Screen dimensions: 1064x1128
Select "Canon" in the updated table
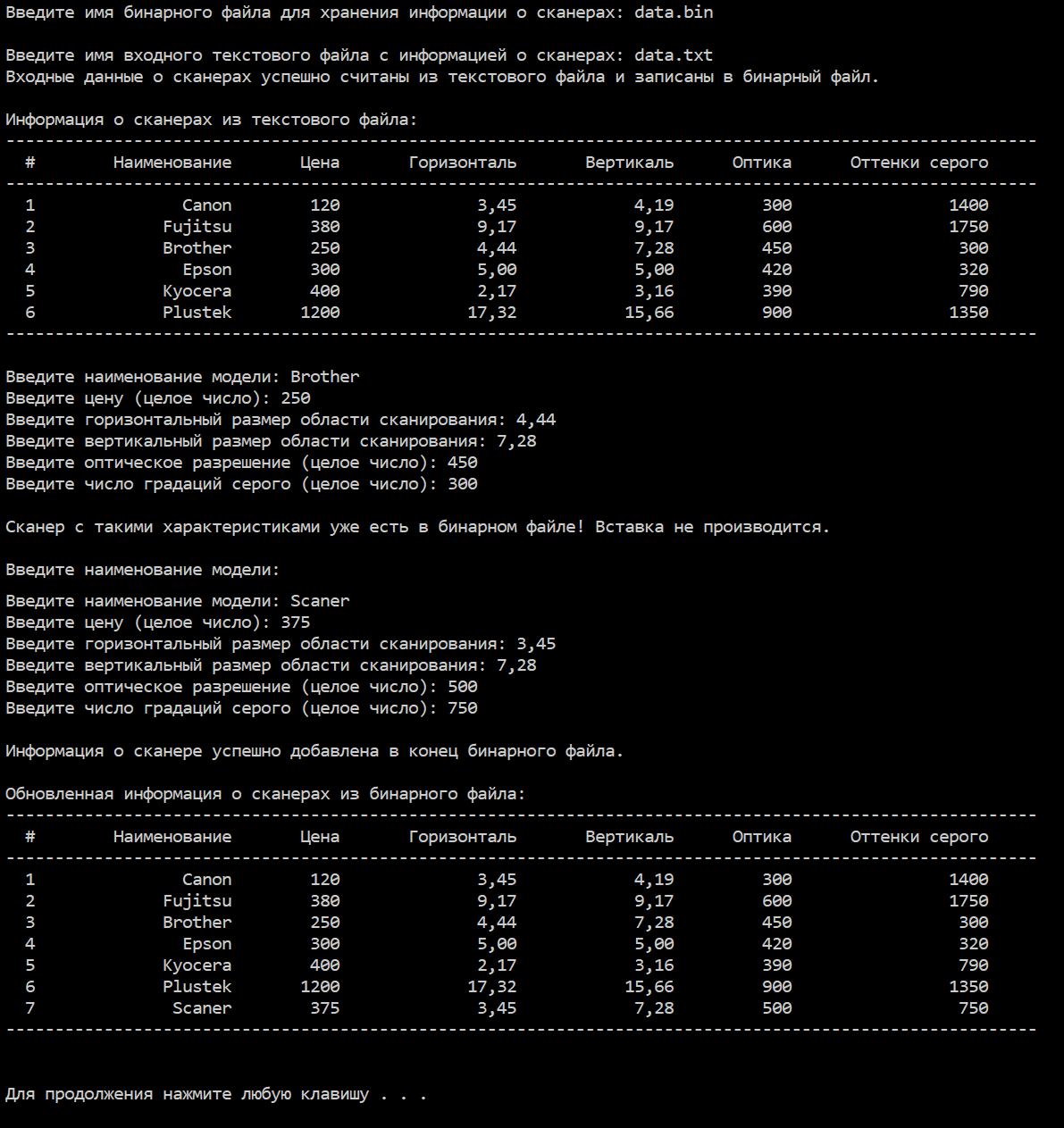click(x=206, y=880)
